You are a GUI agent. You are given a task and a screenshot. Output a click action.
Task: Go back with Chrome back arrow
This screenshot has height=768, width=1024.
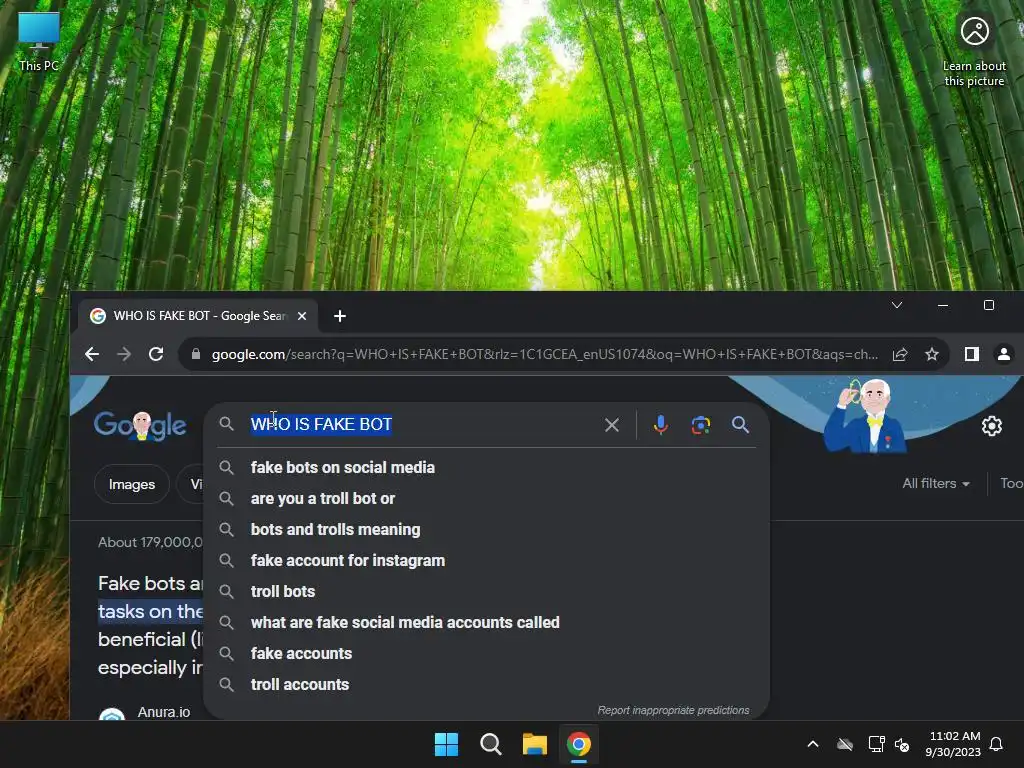[x=92, y=354]
